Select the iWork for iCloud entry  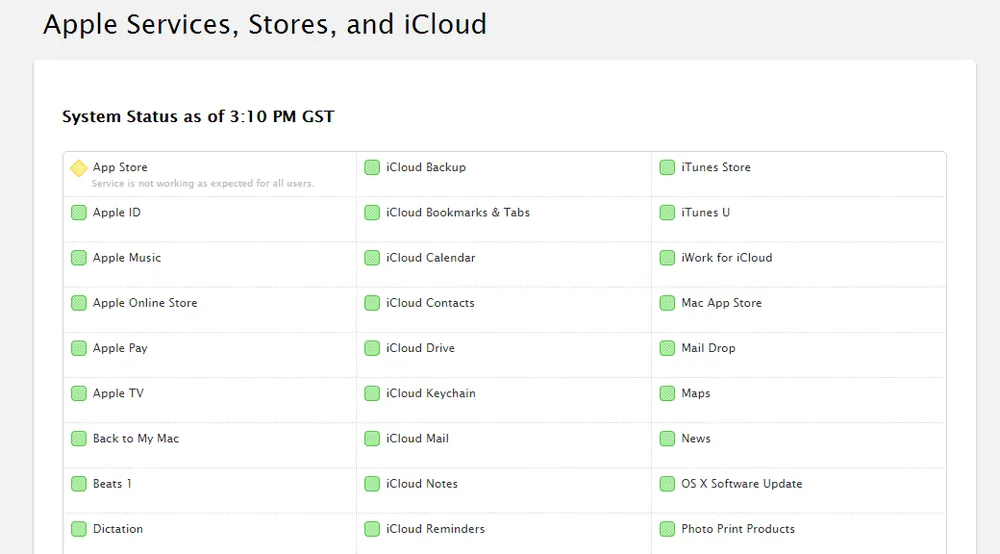click(x=727, y=258)
